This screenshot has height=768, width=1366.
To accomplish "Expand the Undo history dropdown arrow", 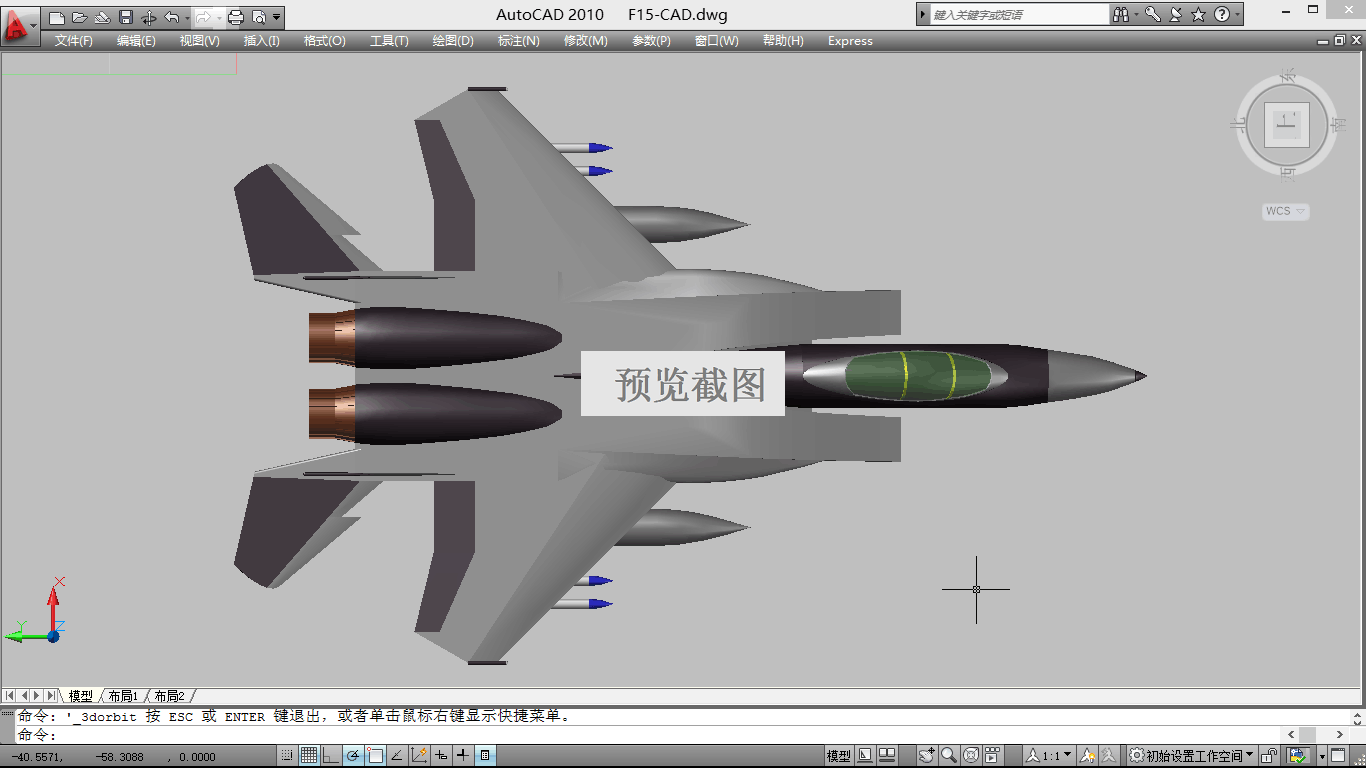I will (186, 18).
